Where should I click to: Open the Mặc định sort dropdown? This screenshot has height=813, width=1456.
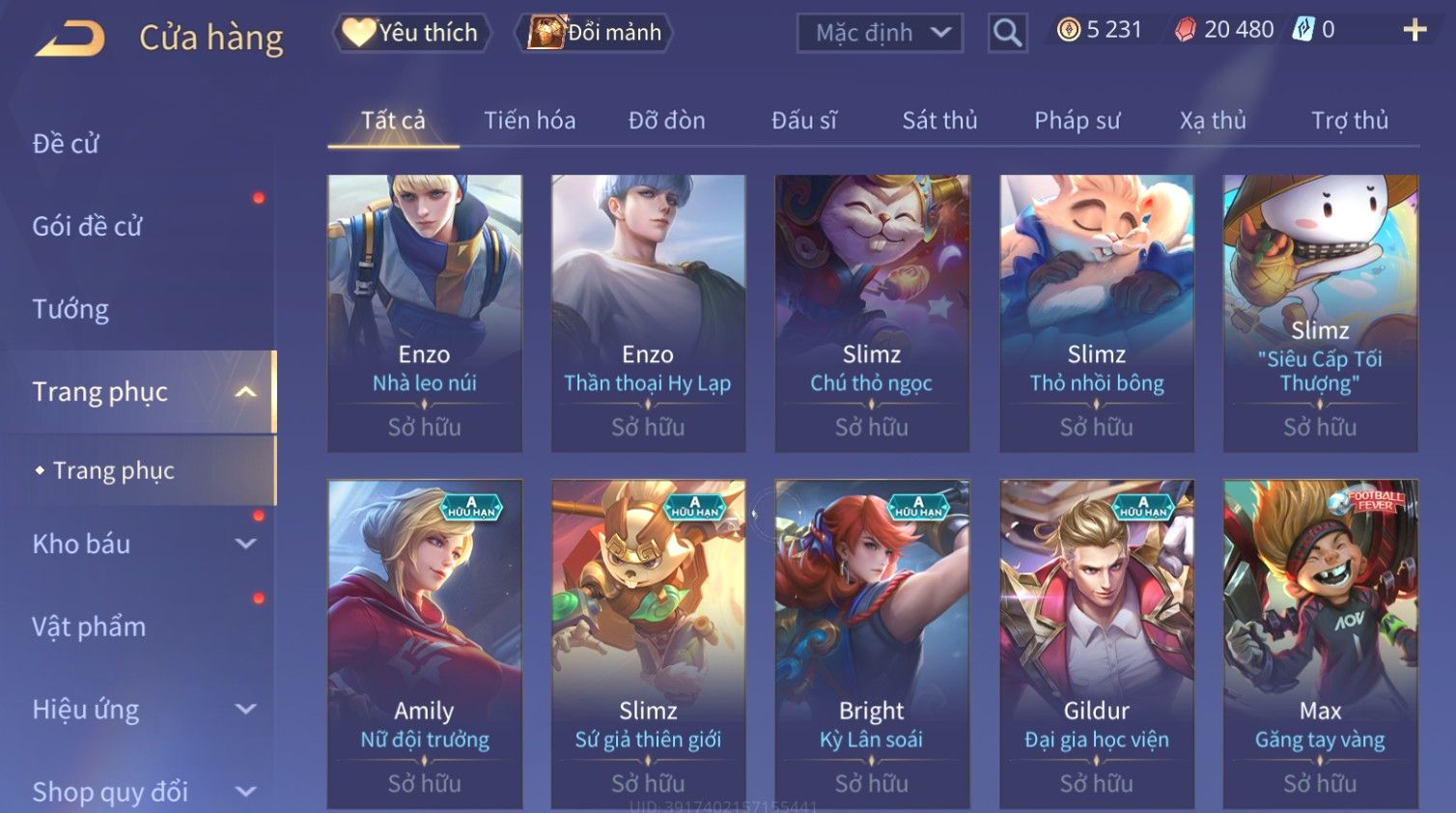(880, 33)
